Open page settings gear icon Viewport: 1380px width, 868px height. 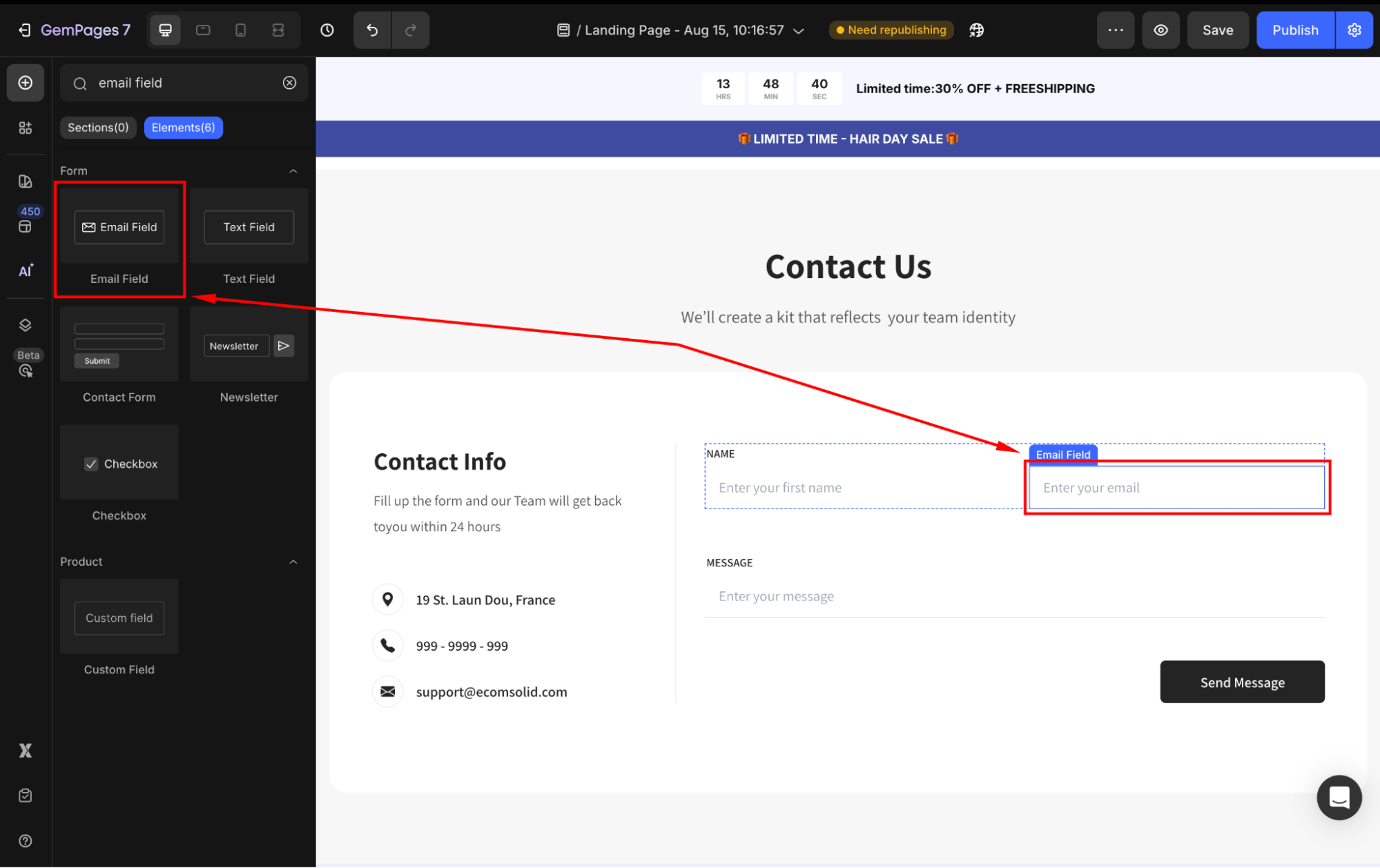point(1354,30)
